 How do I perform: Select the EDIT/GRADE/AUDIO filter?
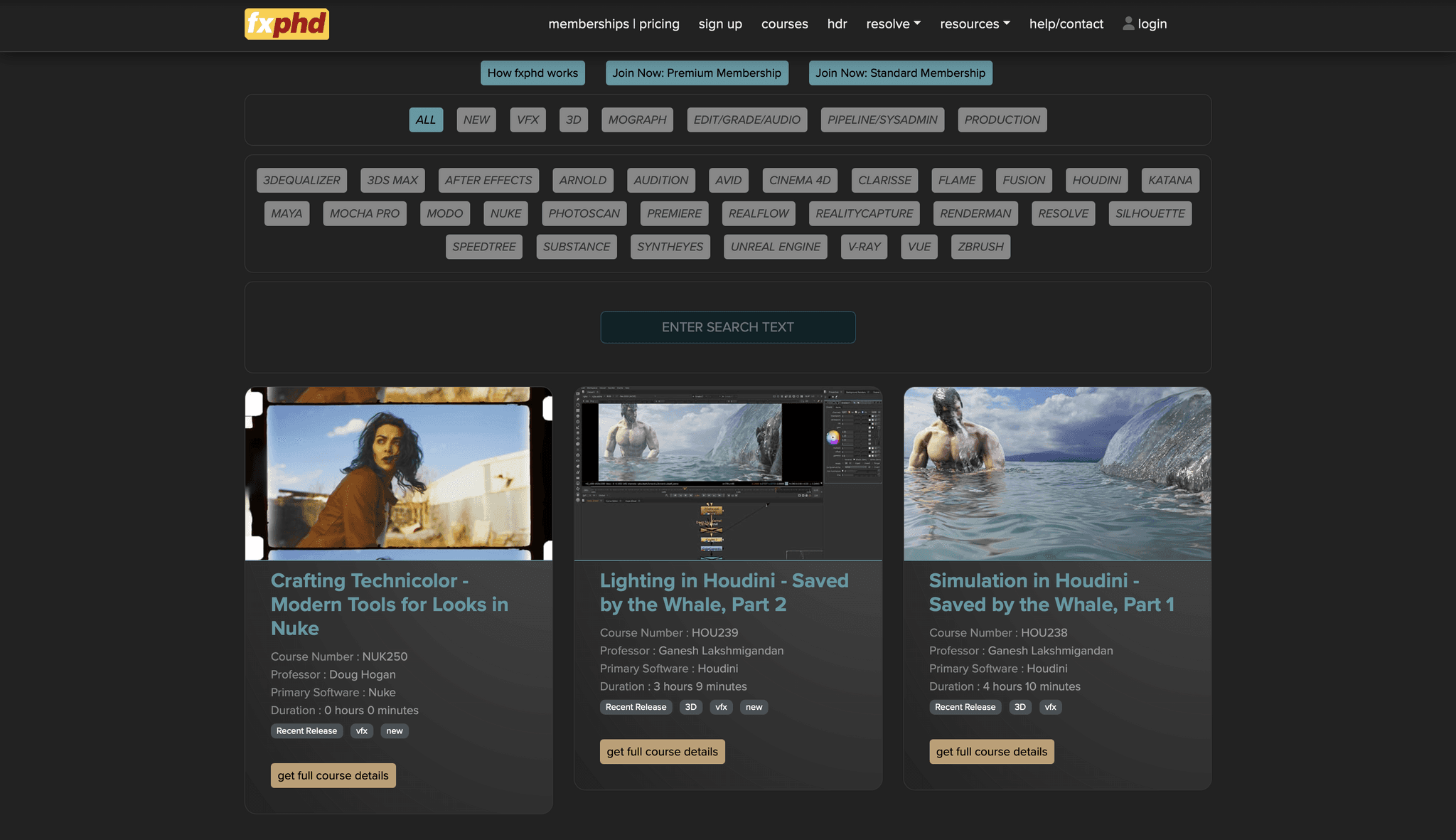[x=746, y=119]
